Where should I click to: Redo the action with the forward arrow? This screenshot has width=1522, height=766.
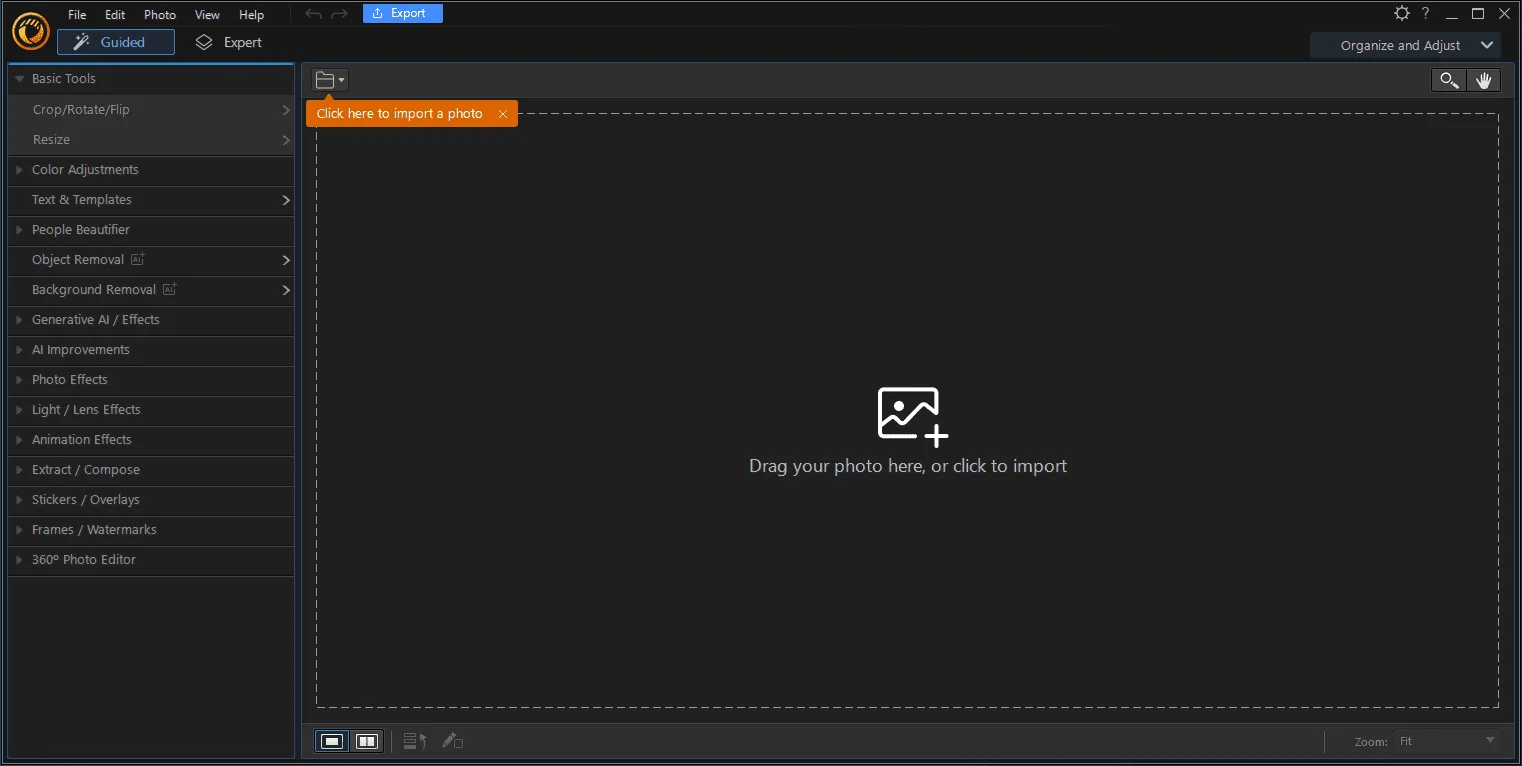coord(339,14)
